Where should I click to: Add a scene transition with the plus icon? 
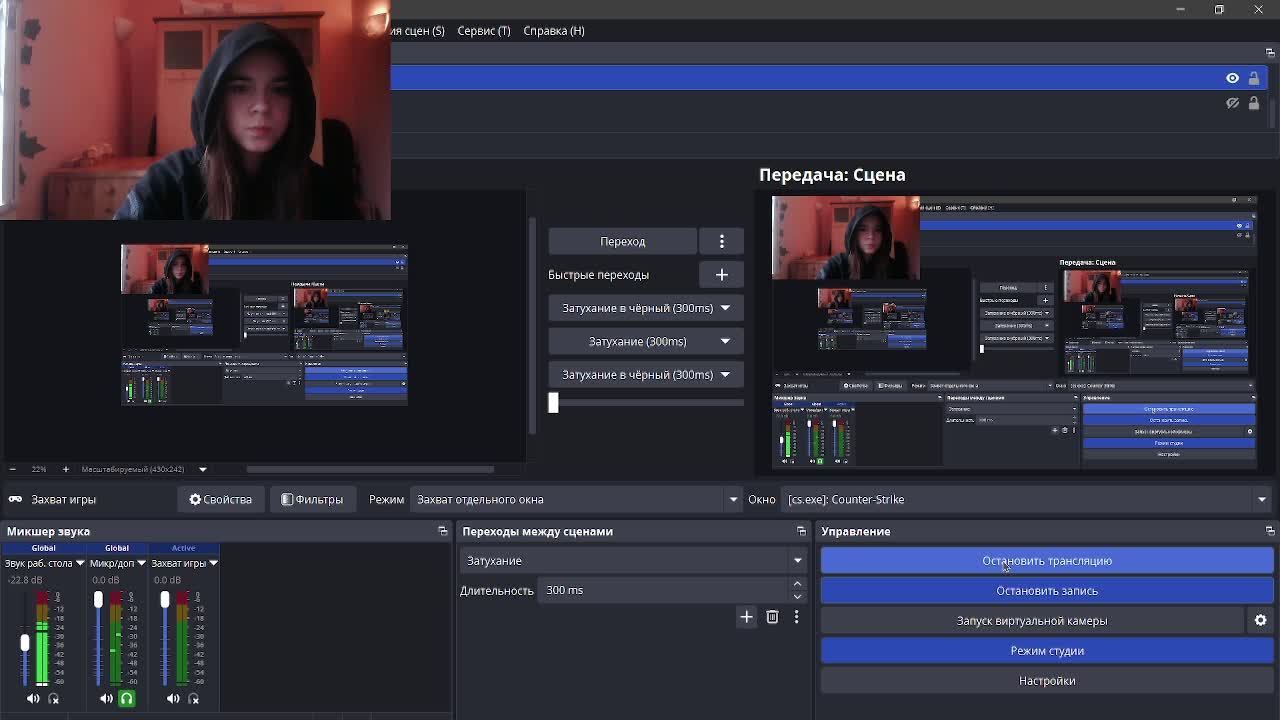coord(746,617)
